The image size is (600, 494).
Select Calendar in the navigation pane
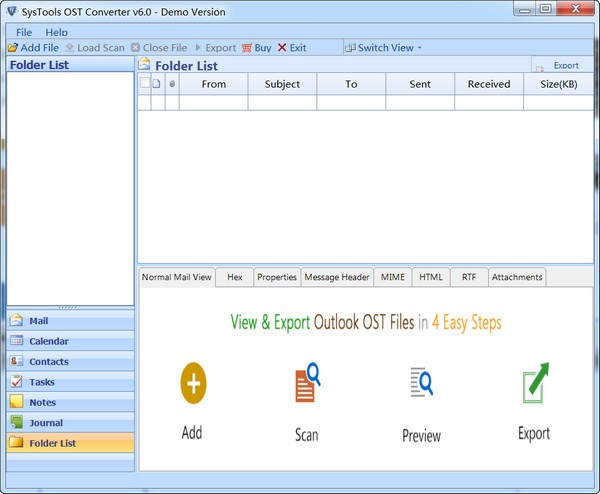click(x=70, y=341)
